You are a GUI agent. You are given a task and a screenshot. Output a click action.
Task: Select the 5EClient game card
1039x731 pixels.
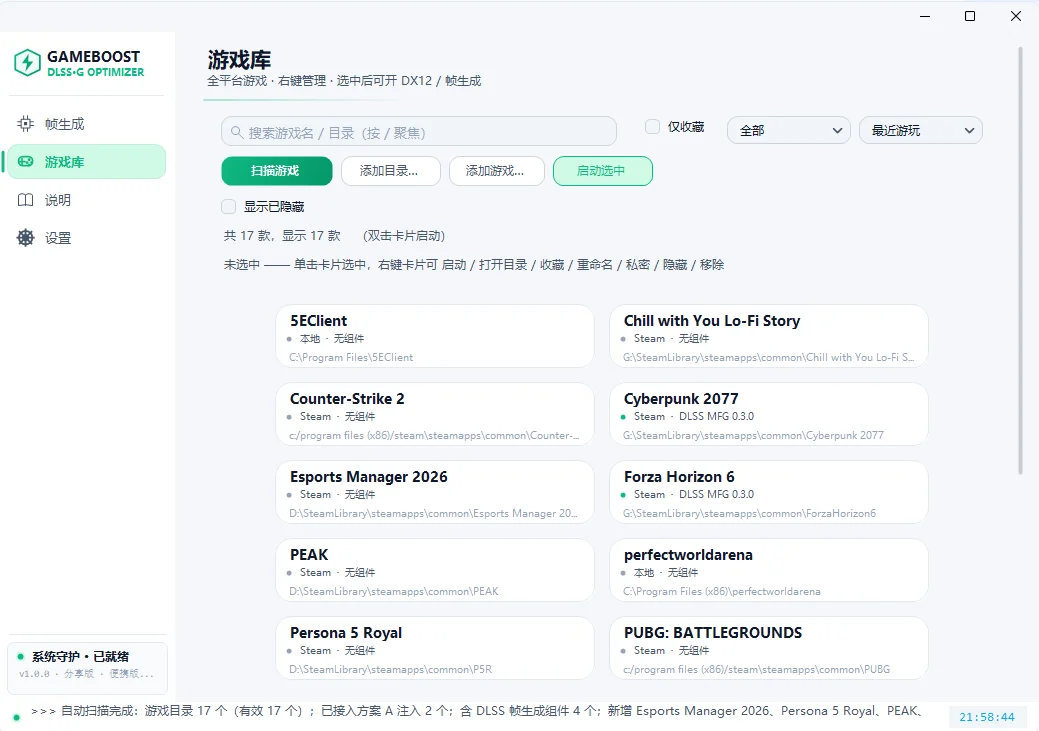(435, 336)
